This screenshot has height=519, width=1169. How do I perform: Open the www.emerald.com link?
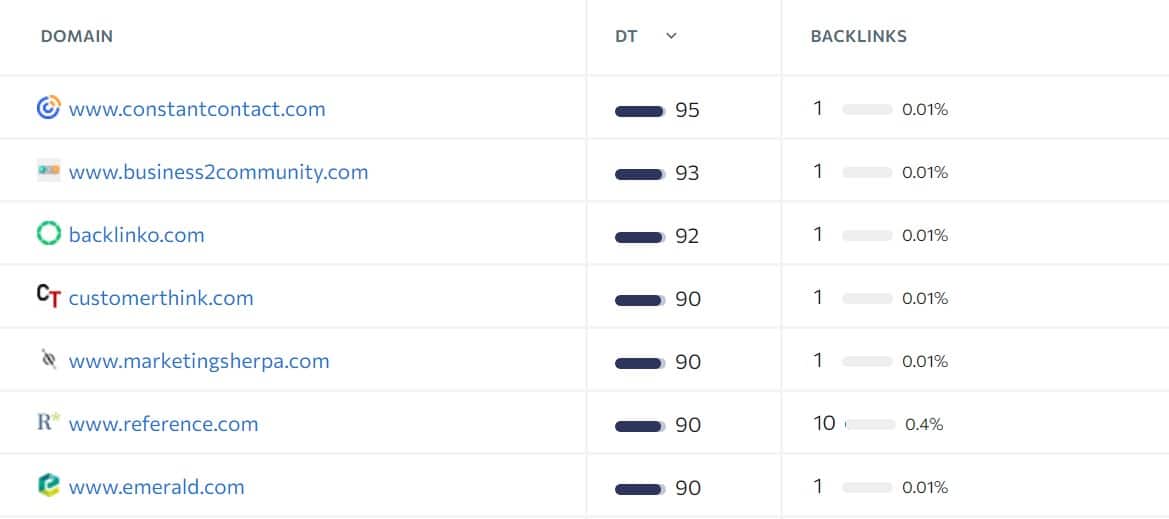[157, 488]
